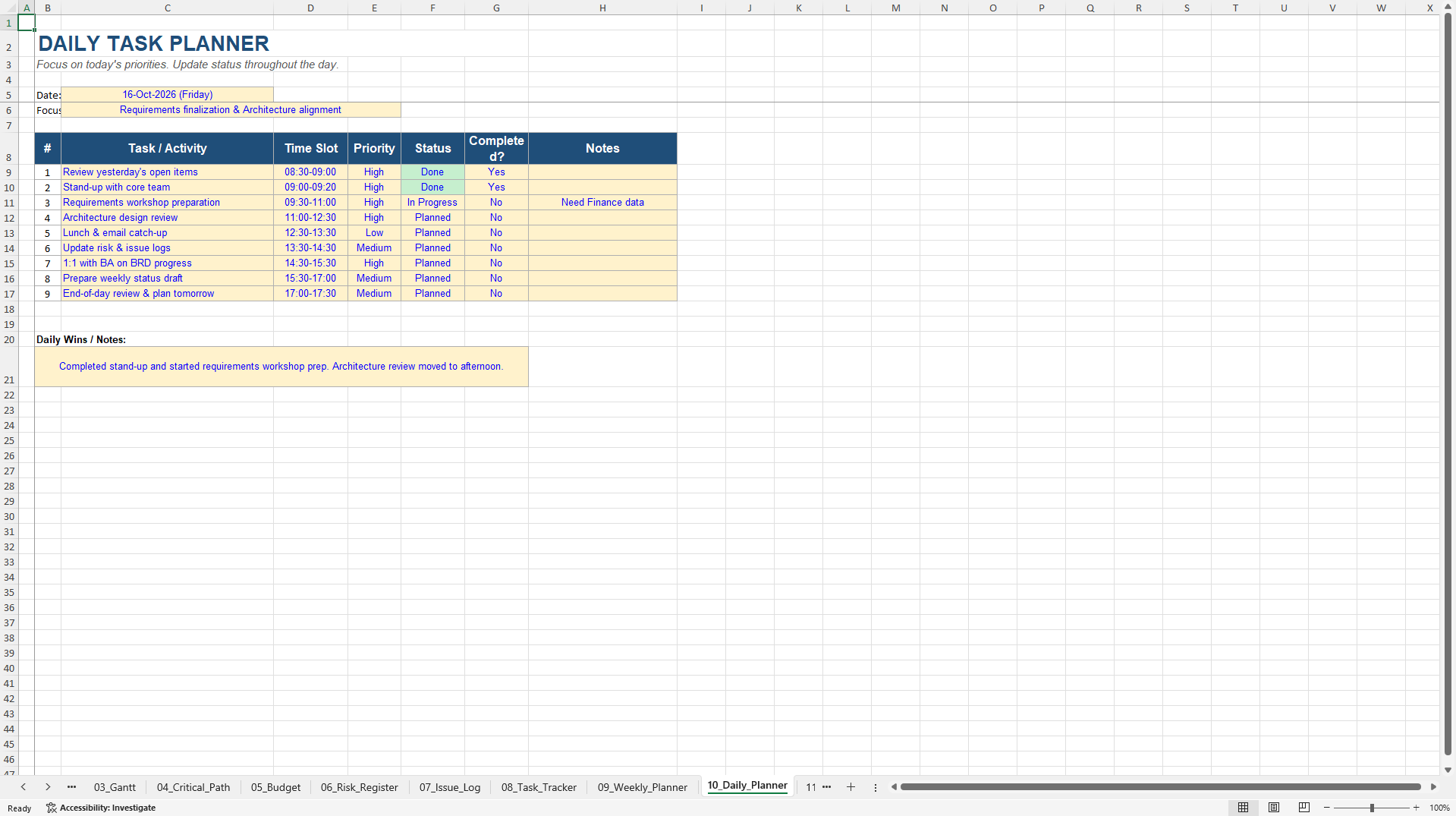1456x816 pixels.
Task: Show hidden sheet tabs on left ellipsis
Action: pos(71,787)
